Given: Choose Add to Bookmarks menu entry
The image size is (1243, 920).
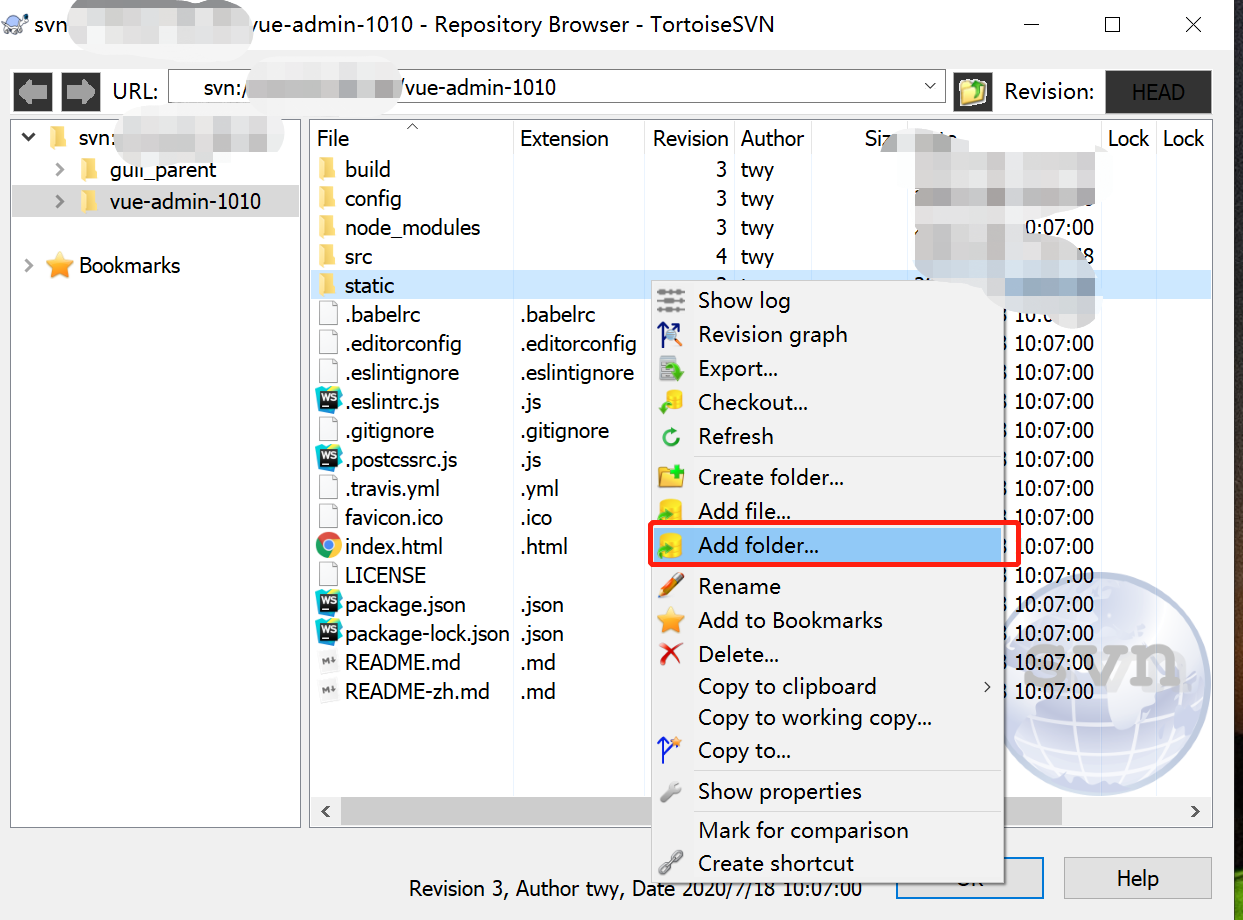Looking at the screenshot, I should coord(827,620).
